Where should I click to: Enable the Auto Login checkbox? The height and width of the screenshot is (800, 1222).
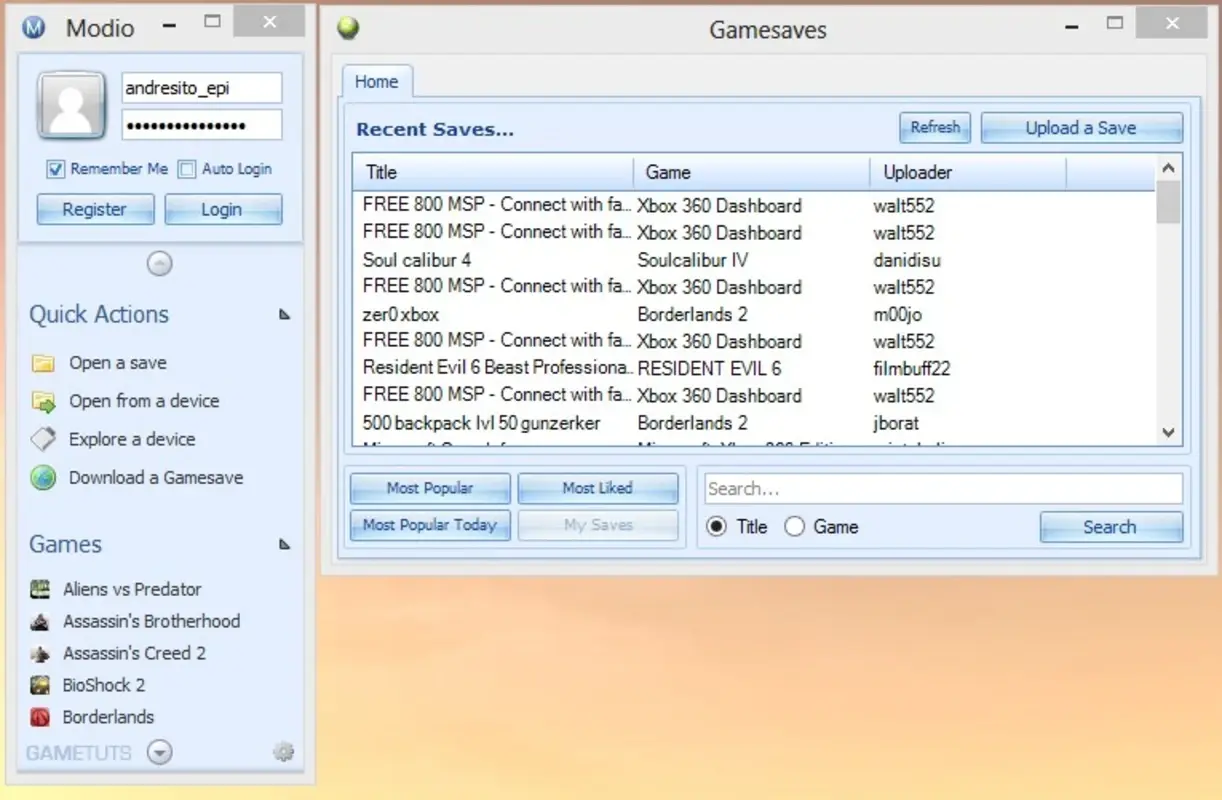tap(187, 169)
